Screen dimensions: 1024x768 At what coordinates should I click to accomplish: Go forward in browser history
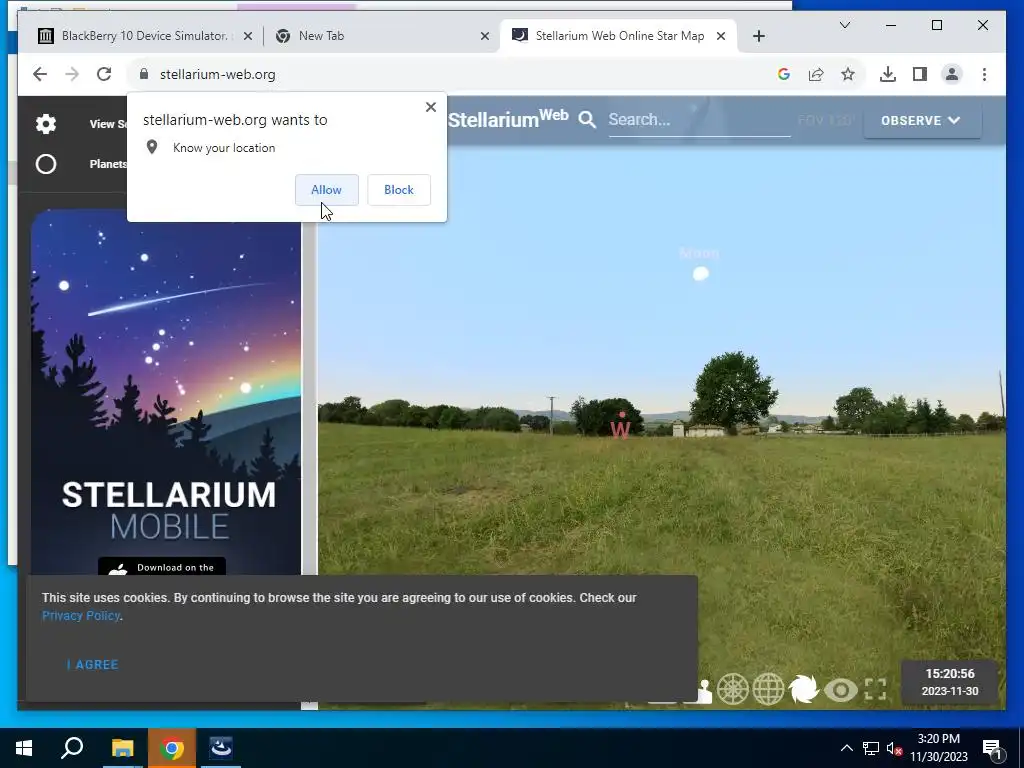pos(72,74)
